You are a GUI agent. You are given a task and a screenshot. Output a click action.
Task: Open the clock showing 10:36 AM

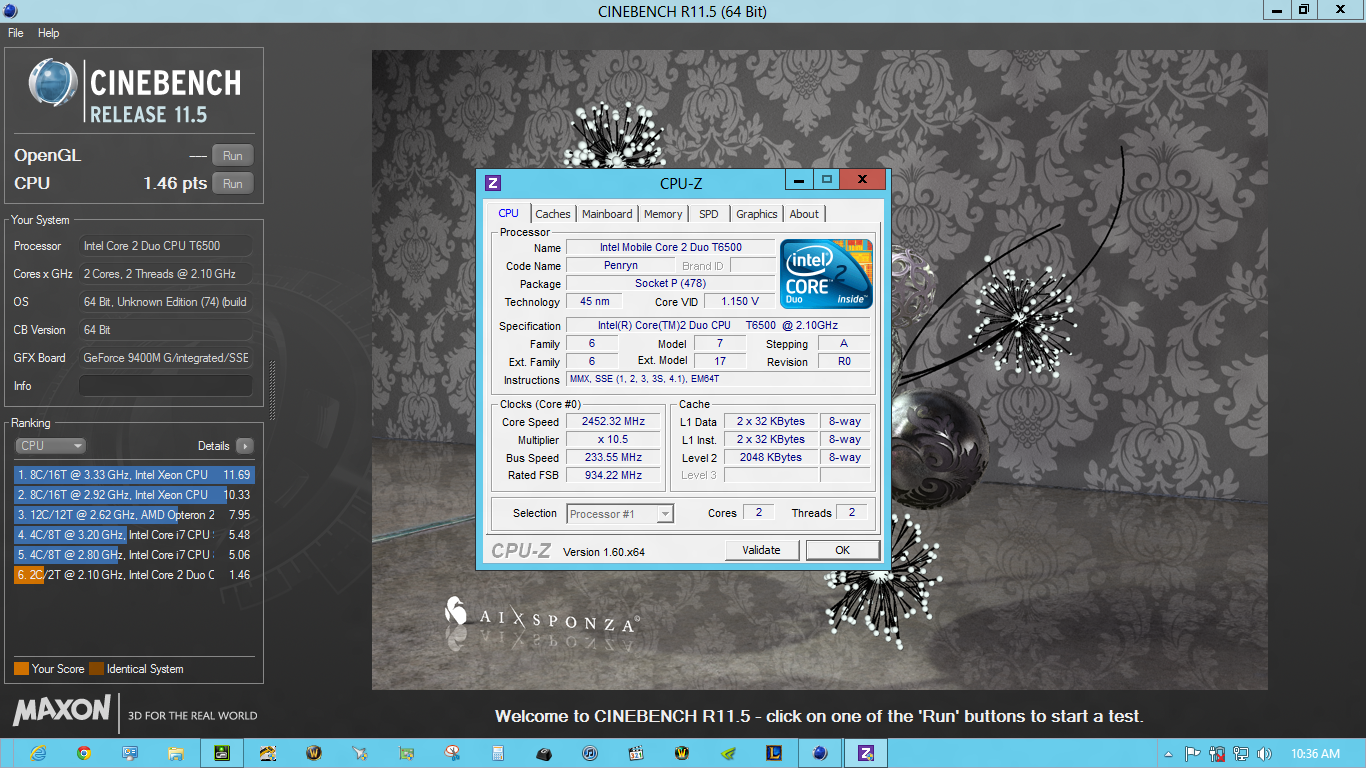point(1316,754)
